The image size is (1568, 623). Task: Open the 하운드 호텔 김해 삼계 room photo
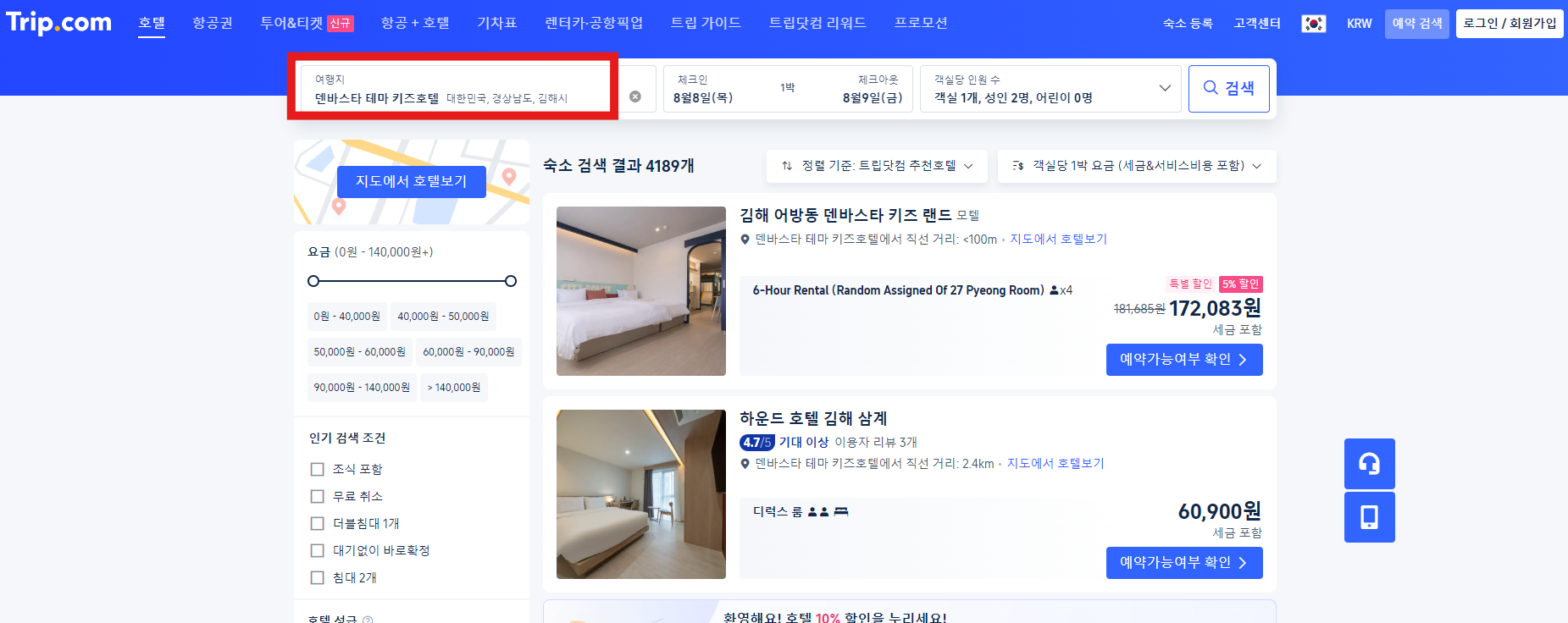pyautogui.click(x=641, y=494)
